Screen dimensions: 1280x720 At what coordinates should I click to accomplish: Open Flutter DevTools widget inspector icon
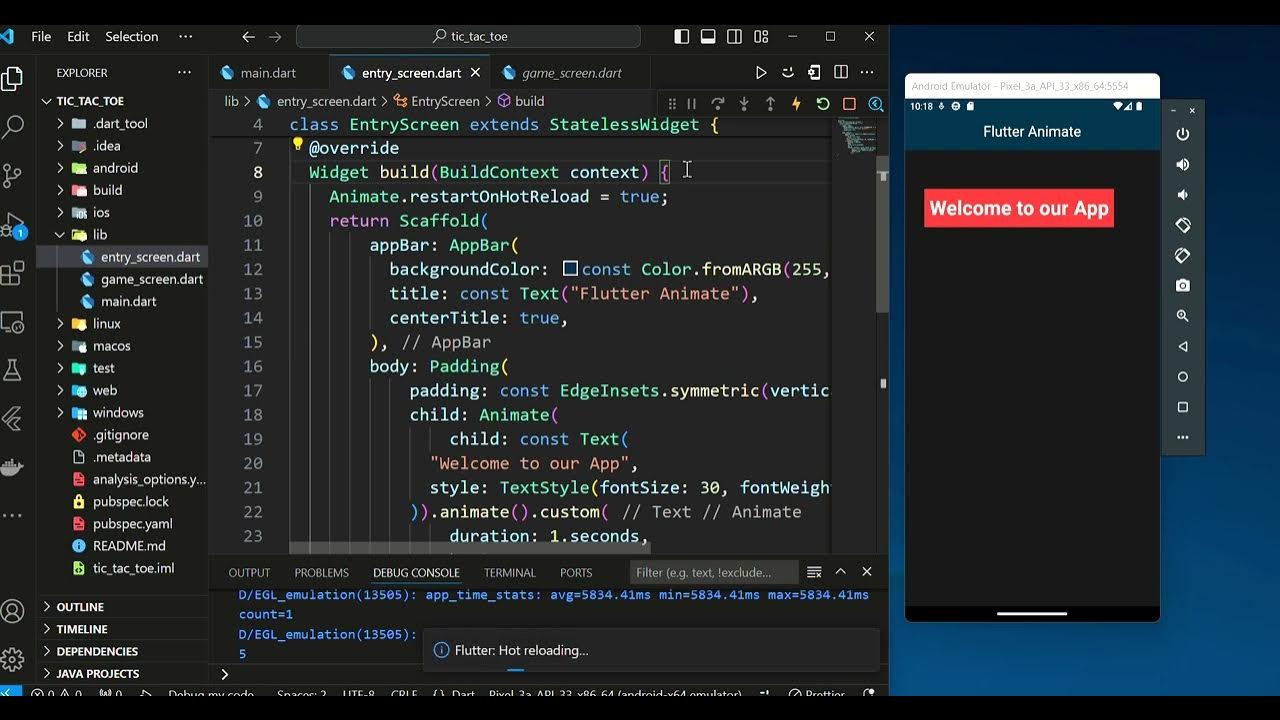[876, 104]
